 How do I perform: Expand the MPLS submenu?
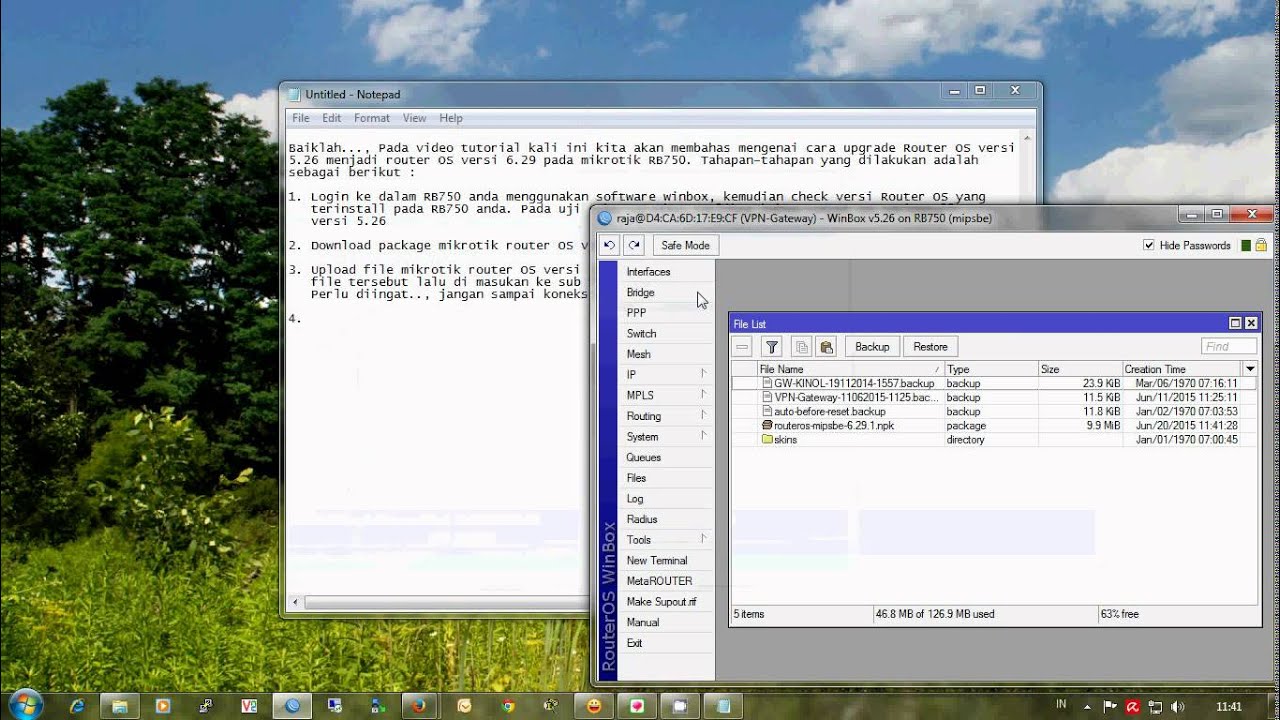point(665,395)
